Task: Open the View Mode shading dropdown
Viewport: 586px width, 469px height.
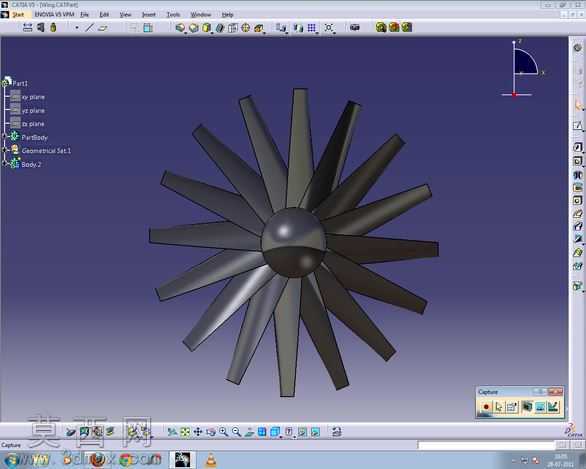Action: click(289, 432)
